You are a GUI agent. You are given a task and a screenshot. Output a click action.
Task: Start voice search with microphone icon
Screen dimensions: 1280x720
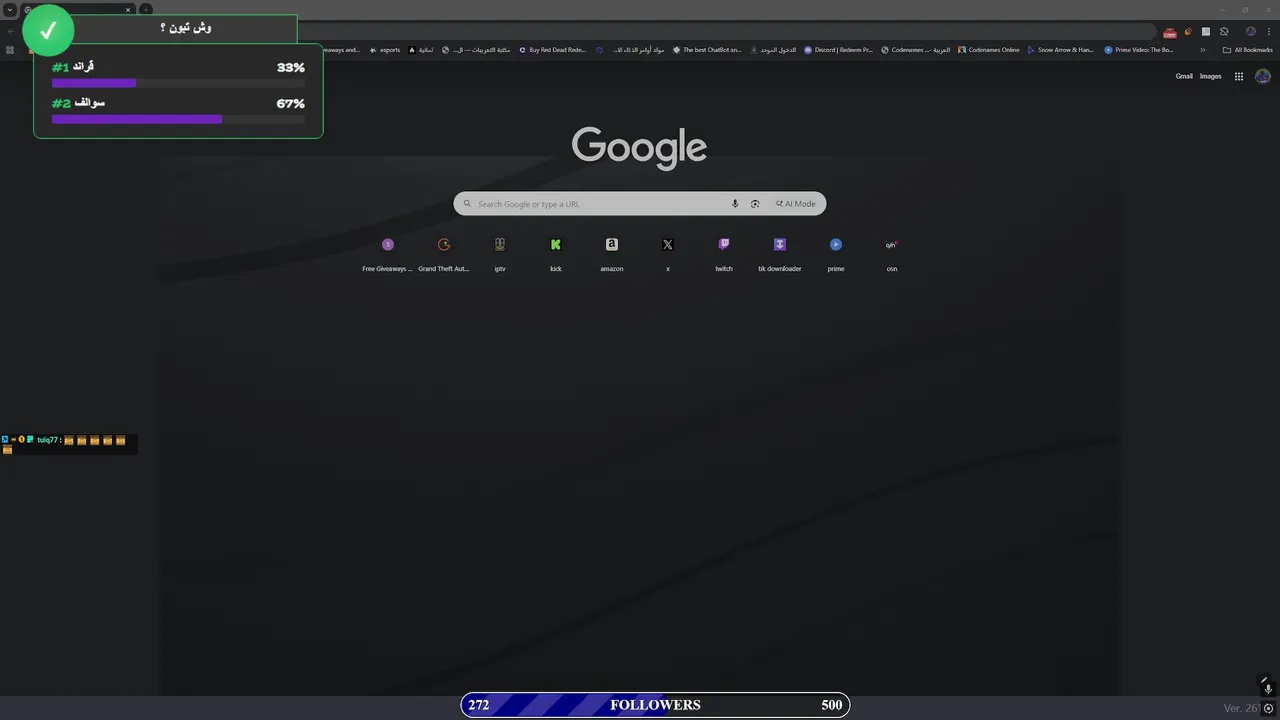pos(735,204)
